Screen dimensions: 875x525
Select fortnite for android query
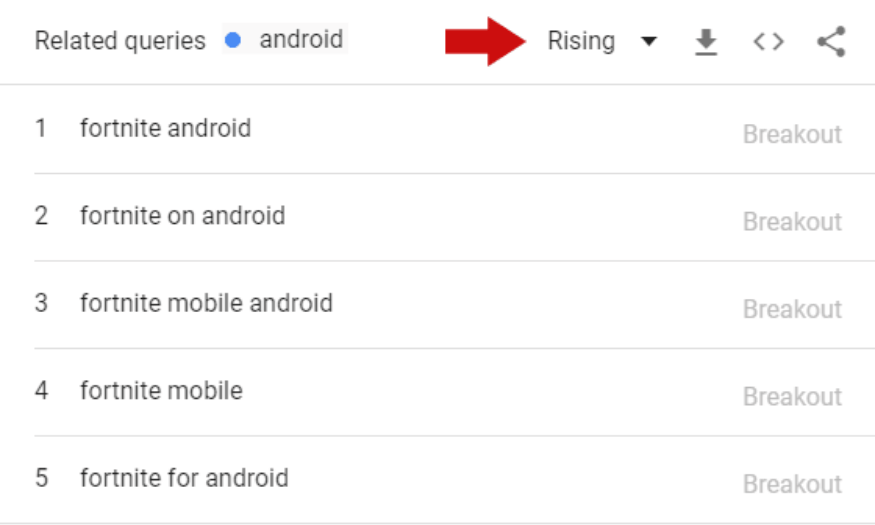pos(184,478)
